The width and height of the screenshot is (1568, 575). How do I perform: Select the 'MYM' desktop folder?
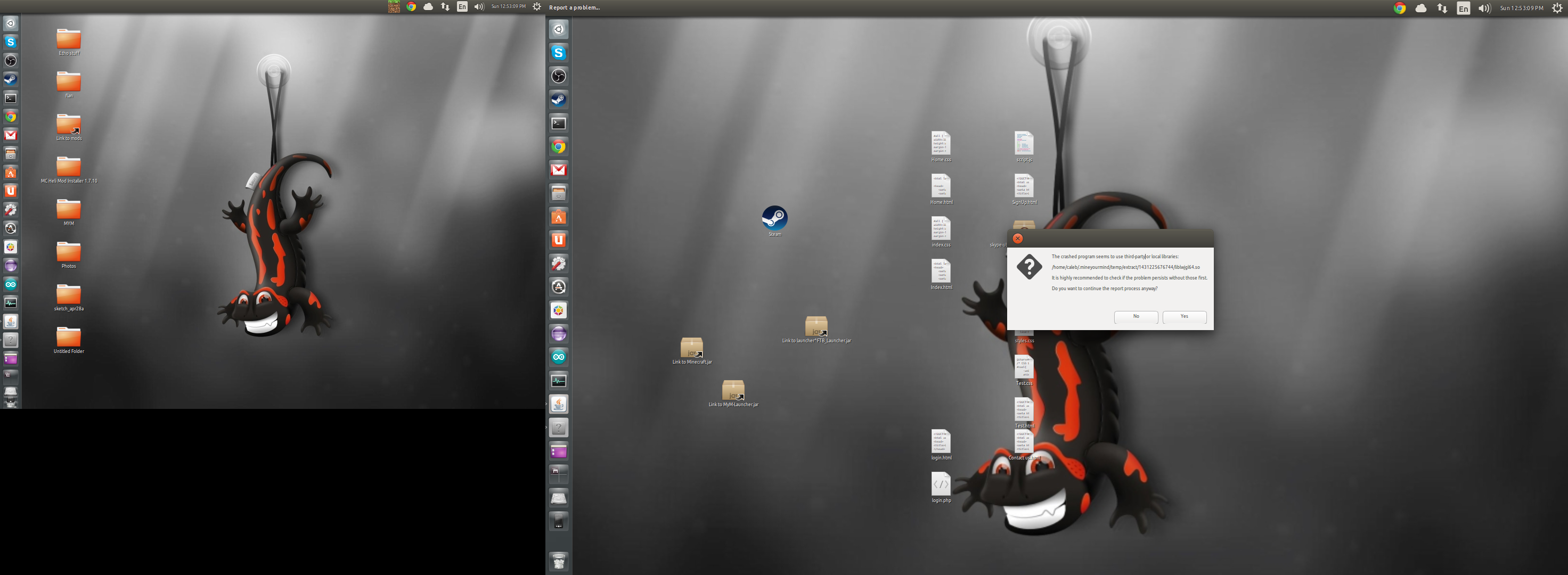pyautogui.click(x=69, y=212)
